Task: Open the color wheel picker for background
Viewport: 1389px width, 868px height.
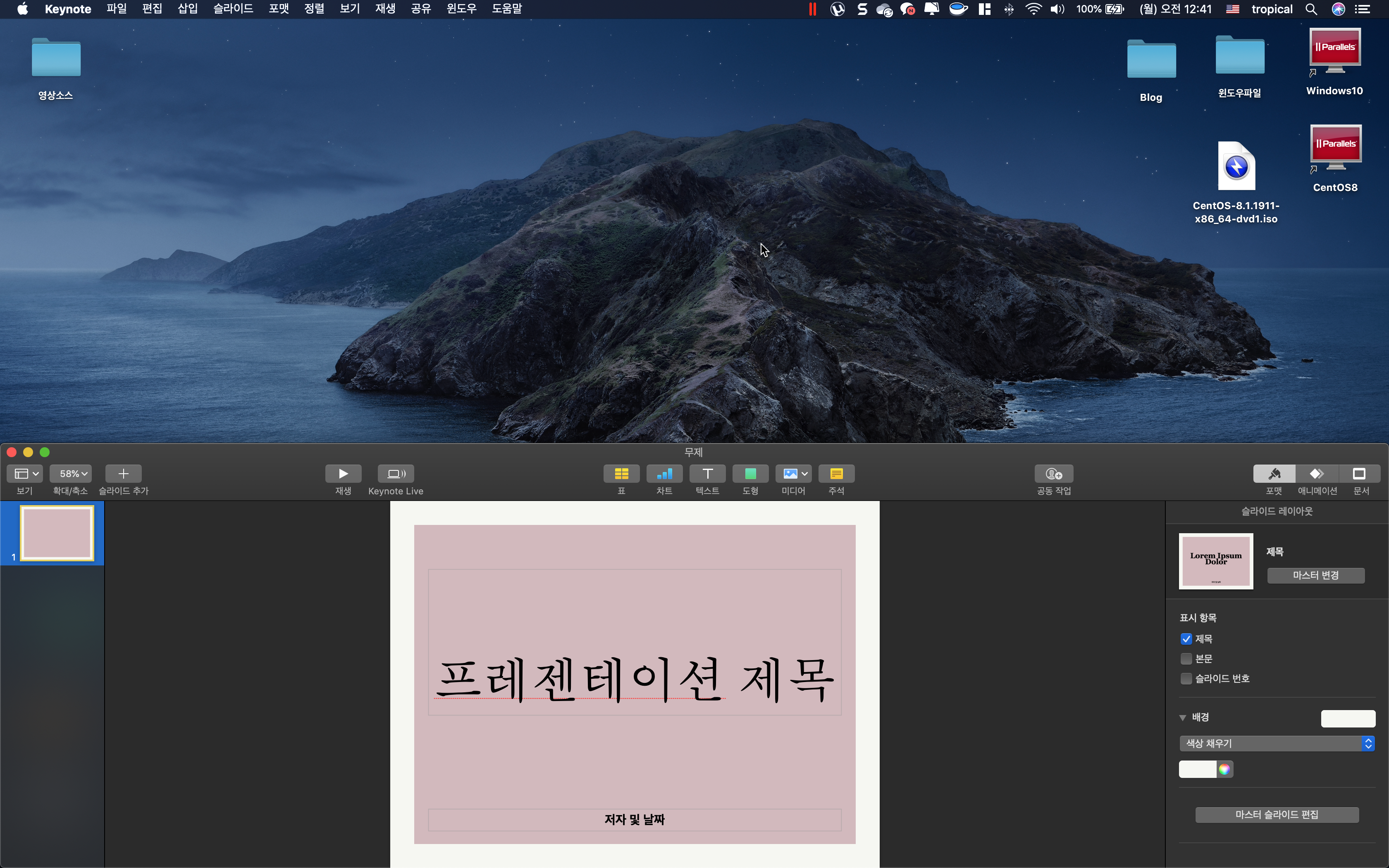Action: pyautogui.click(x=1224, y=769)
